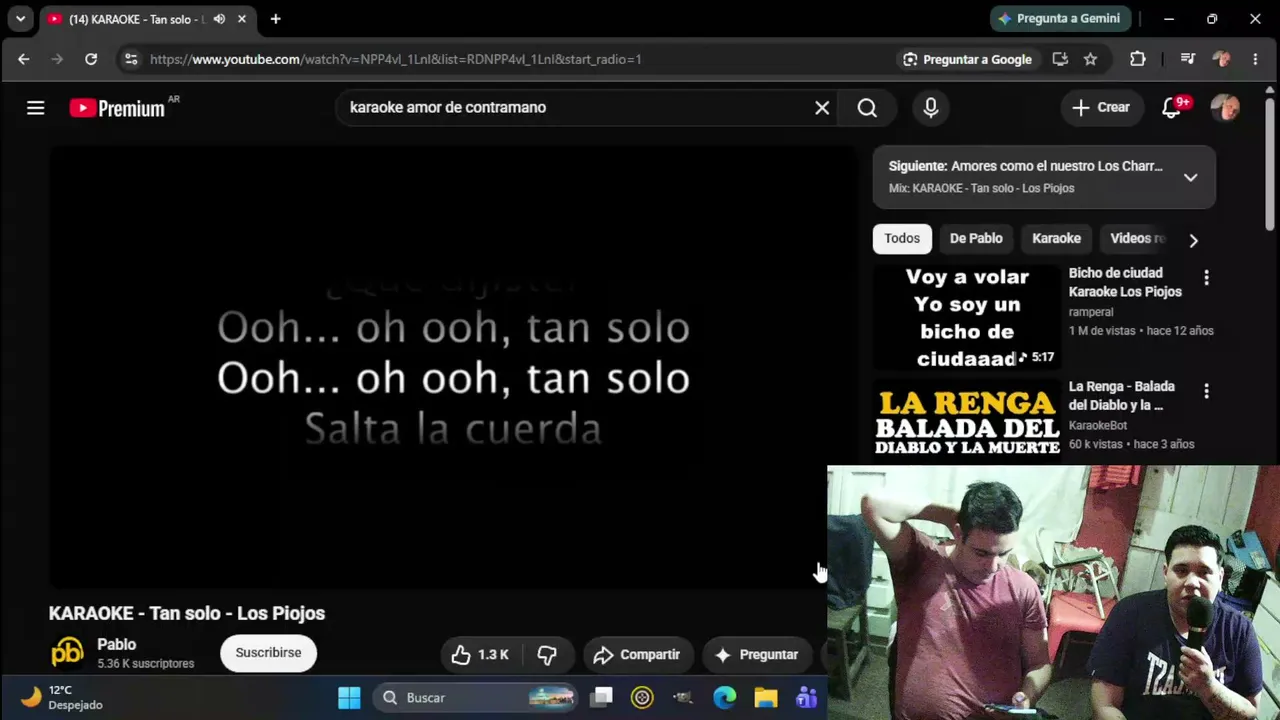This screenshot has width=1280, height=720.
Task: Switch to the KARAOKE Tan solo tab
Action: tap(136, 19)
